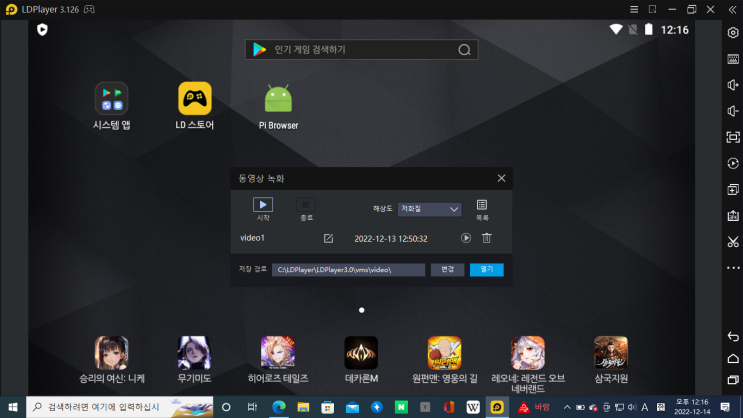Stop recording with 종료 button

tap(306, 209)
